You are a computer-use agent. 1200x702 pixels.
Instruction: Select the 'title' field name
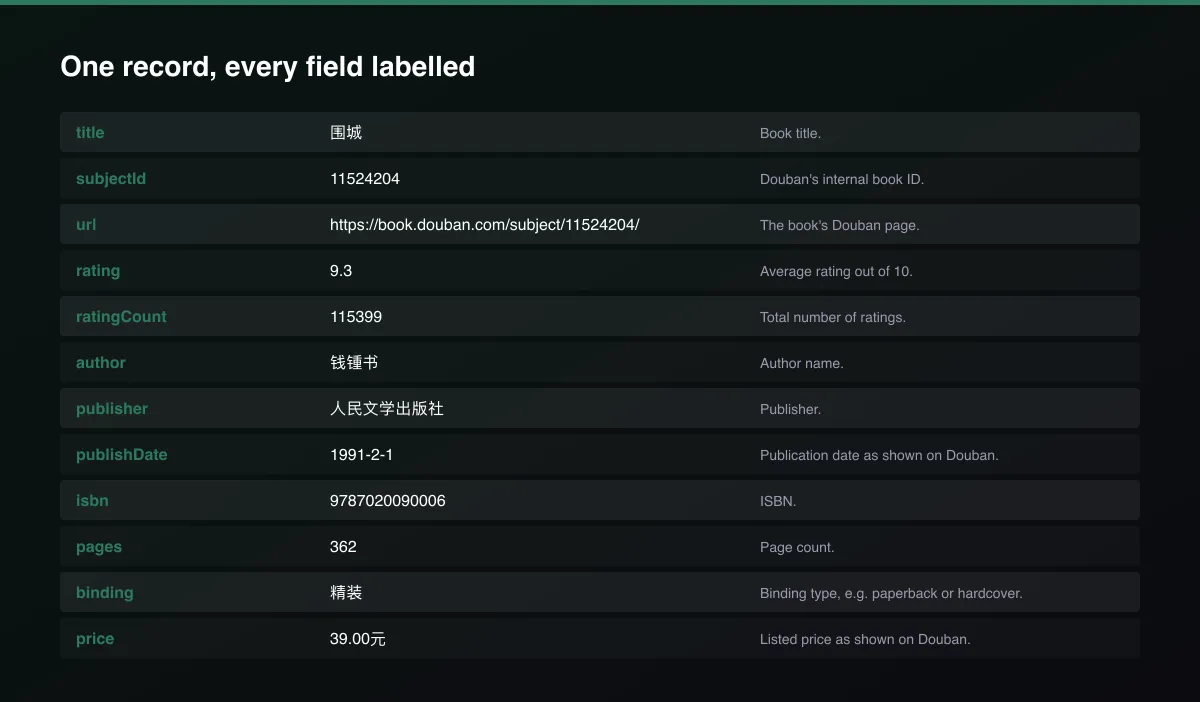click(90, 132)
